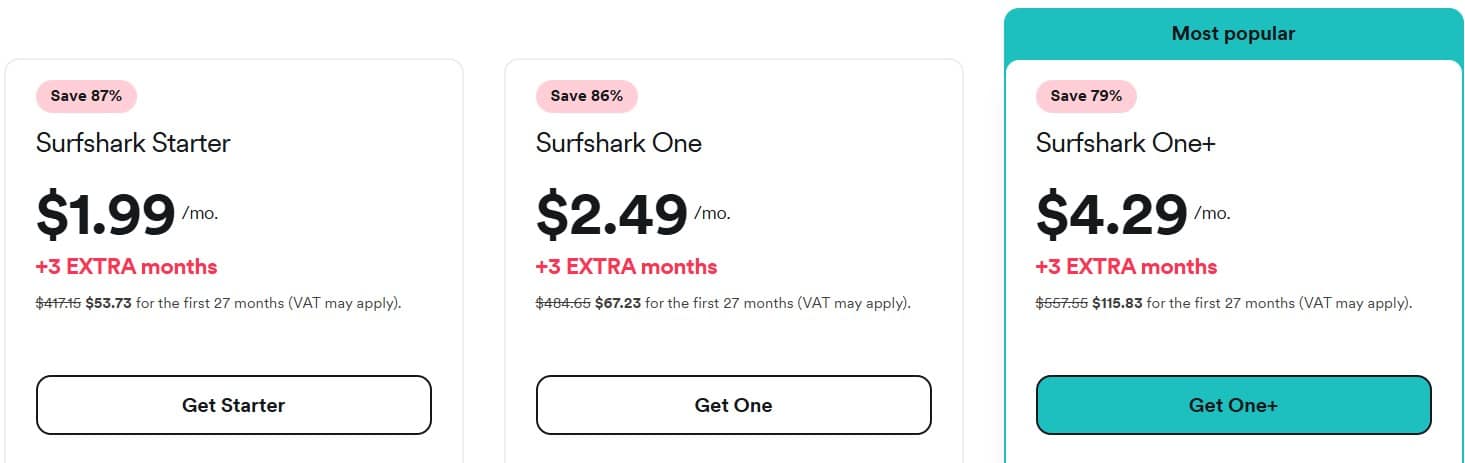Click the Save 86% badge
This screenshot has height=463, width=1465.
[x=587, y=96]
